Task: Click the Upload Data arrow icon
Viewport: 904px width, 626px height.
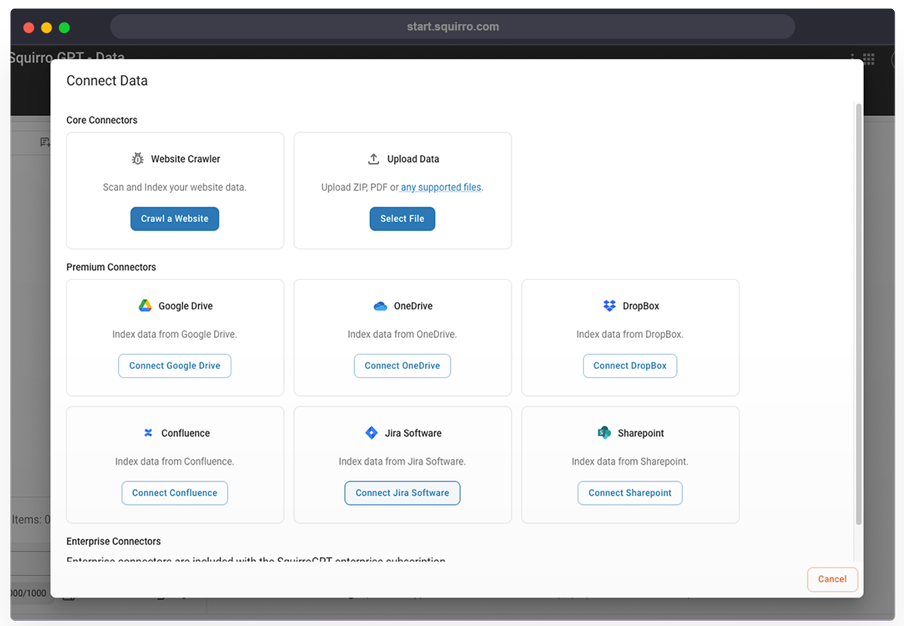Action: [374, 159]
